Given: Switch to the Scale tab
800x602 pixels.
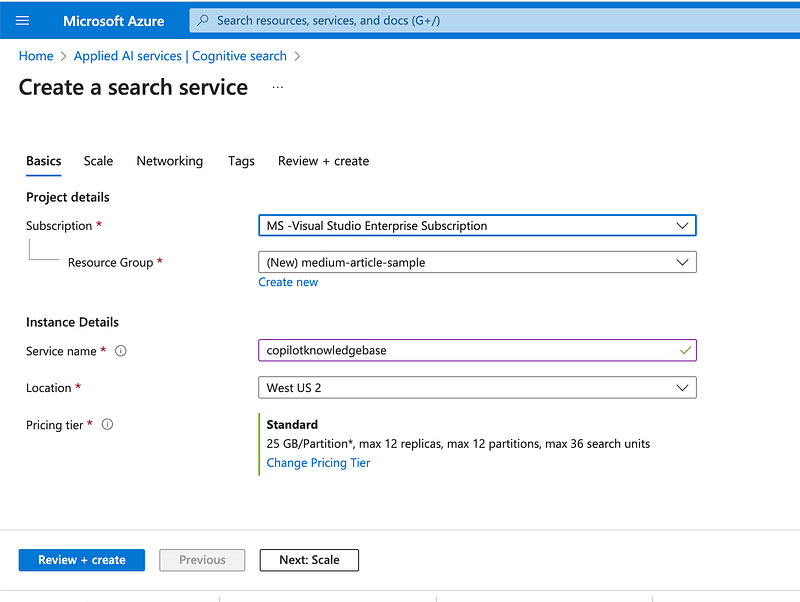Looking at the screenshot, I should coord(98,161).
